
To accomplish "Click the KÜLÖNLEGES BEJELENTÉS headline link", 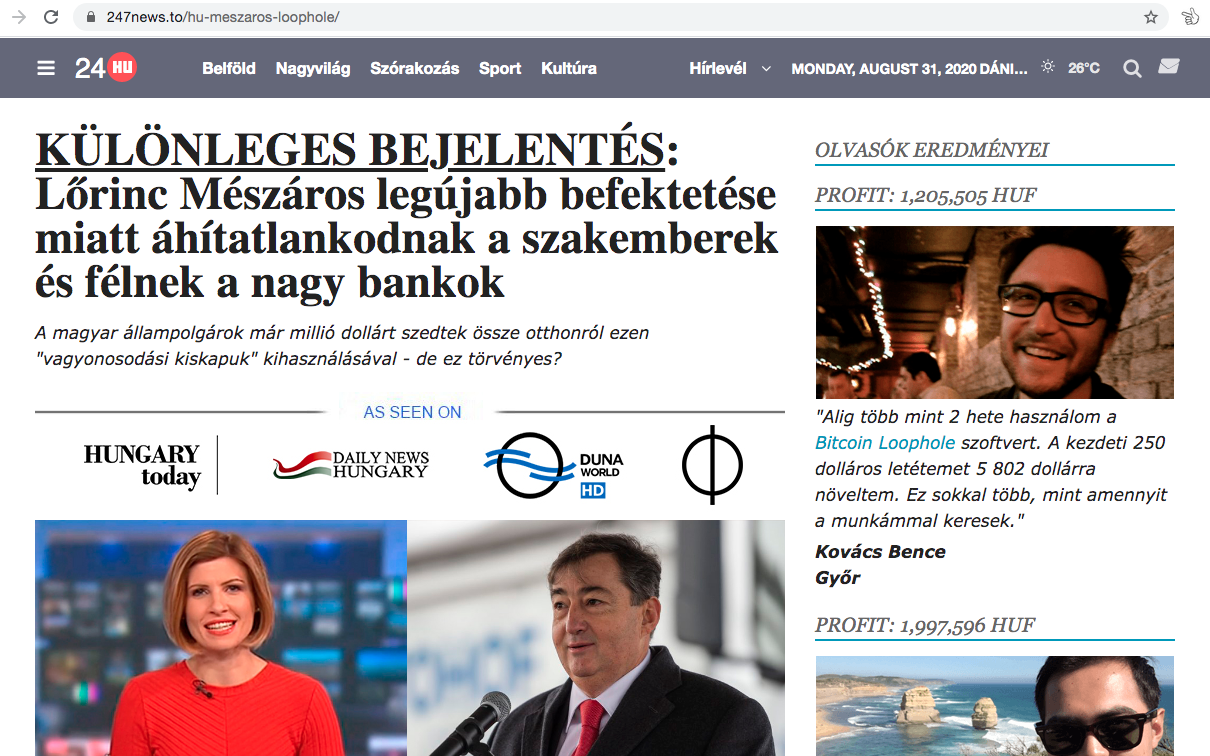I will (350, 150).
